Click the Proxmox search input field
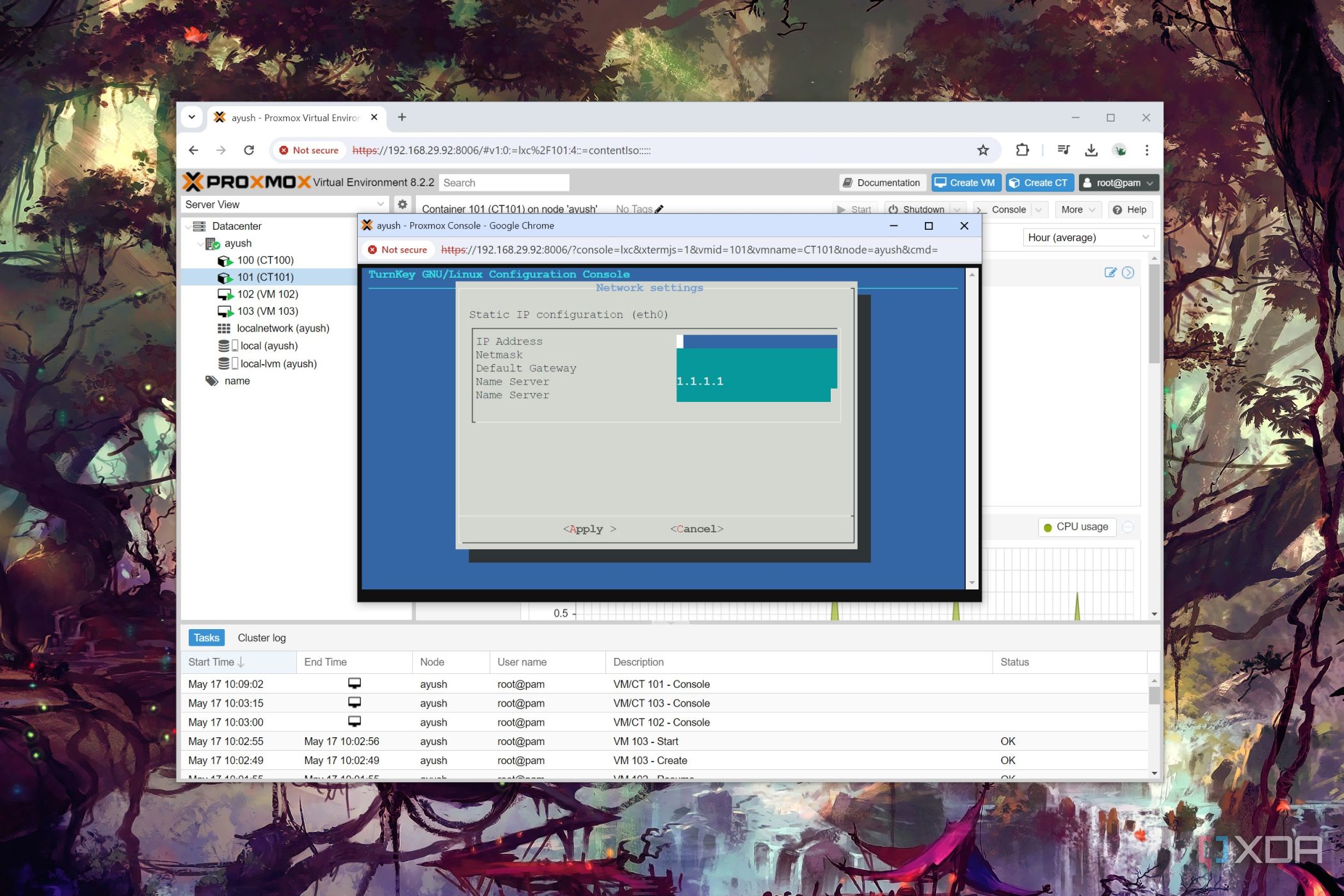This screenshot has width=1344, height=896. [x=503, y=183]
